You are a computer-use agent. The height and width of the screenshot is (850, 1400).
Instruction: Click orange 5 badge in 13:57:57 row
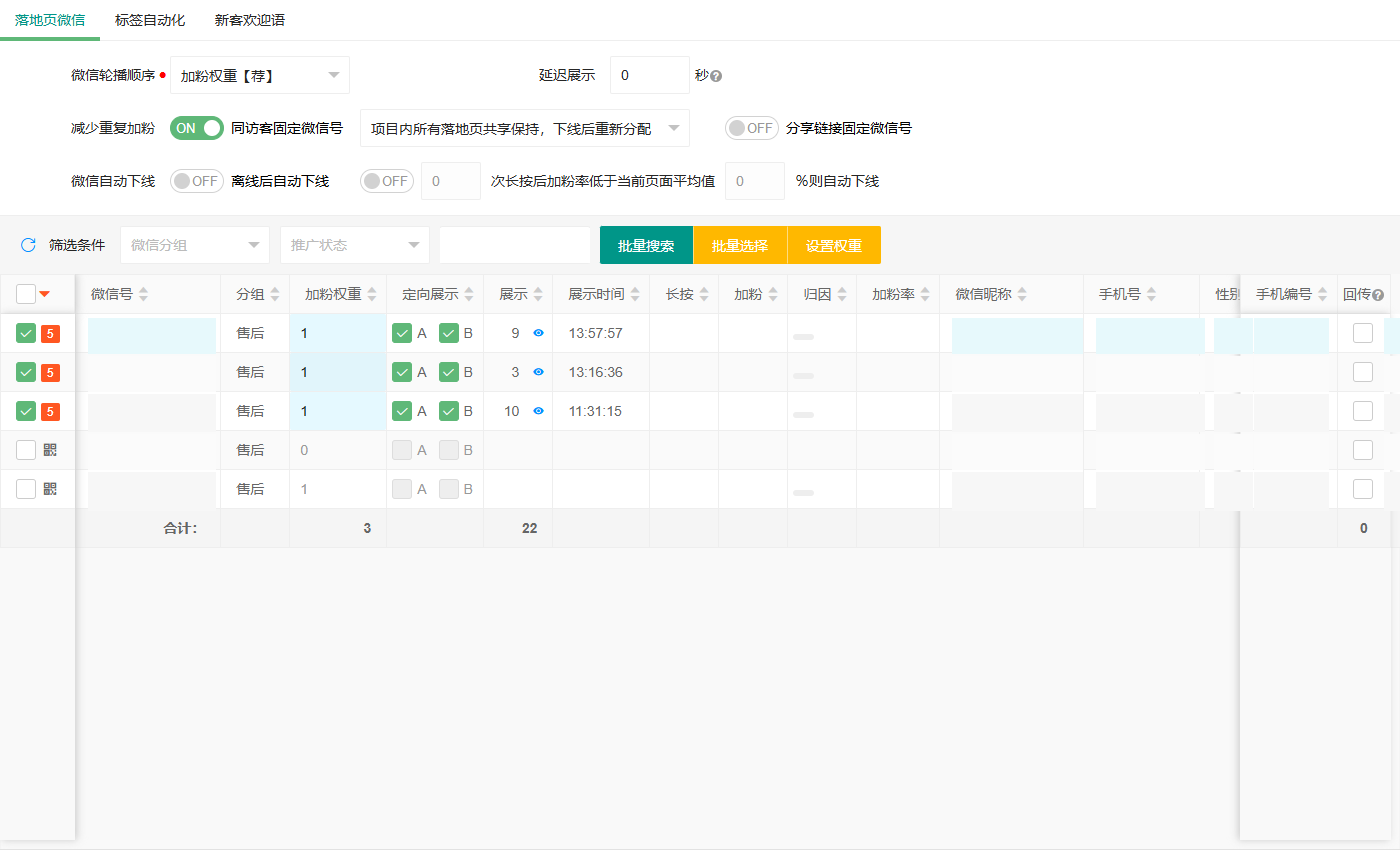coord(50,333)
